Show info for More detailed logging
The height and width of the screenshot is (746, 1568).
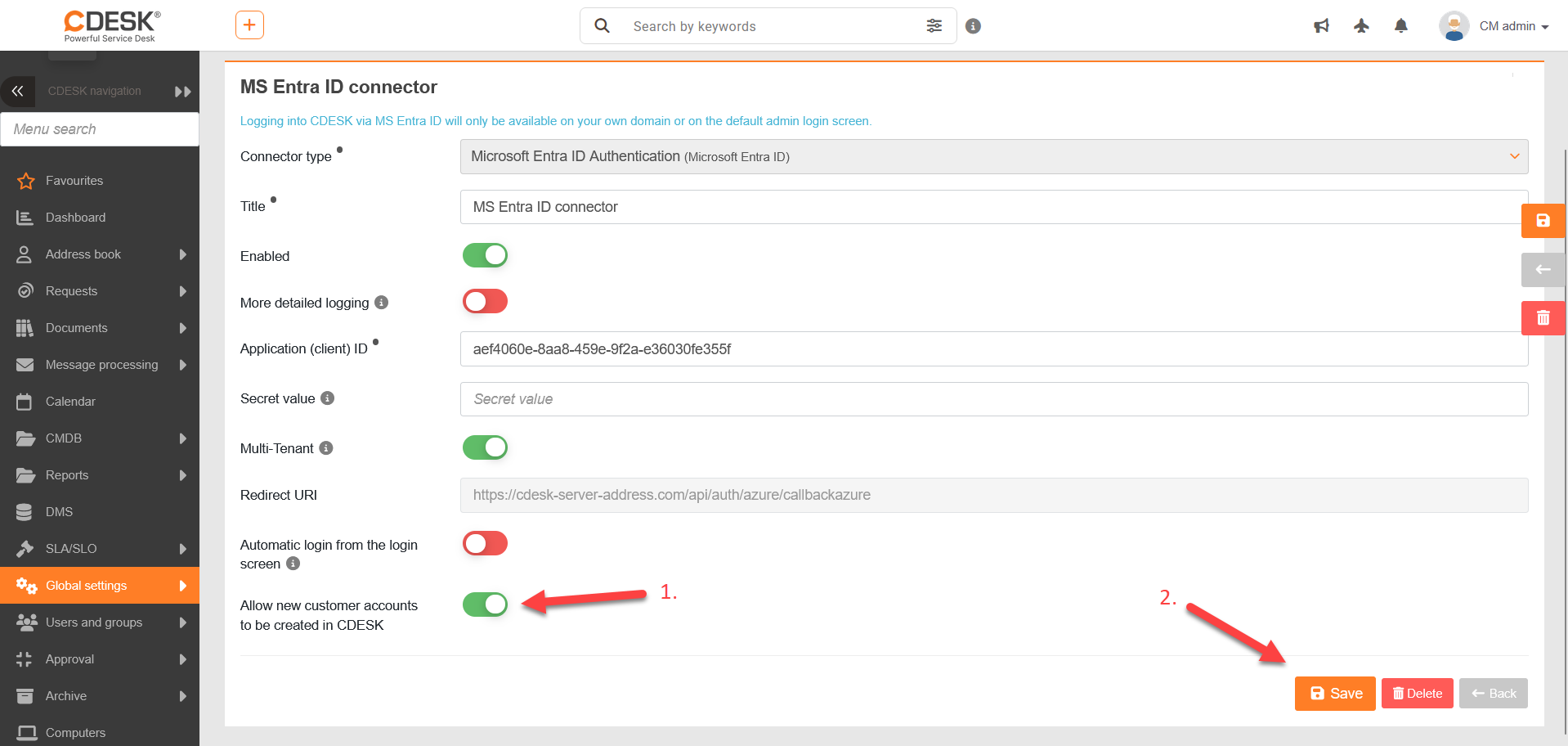(381, 303)
